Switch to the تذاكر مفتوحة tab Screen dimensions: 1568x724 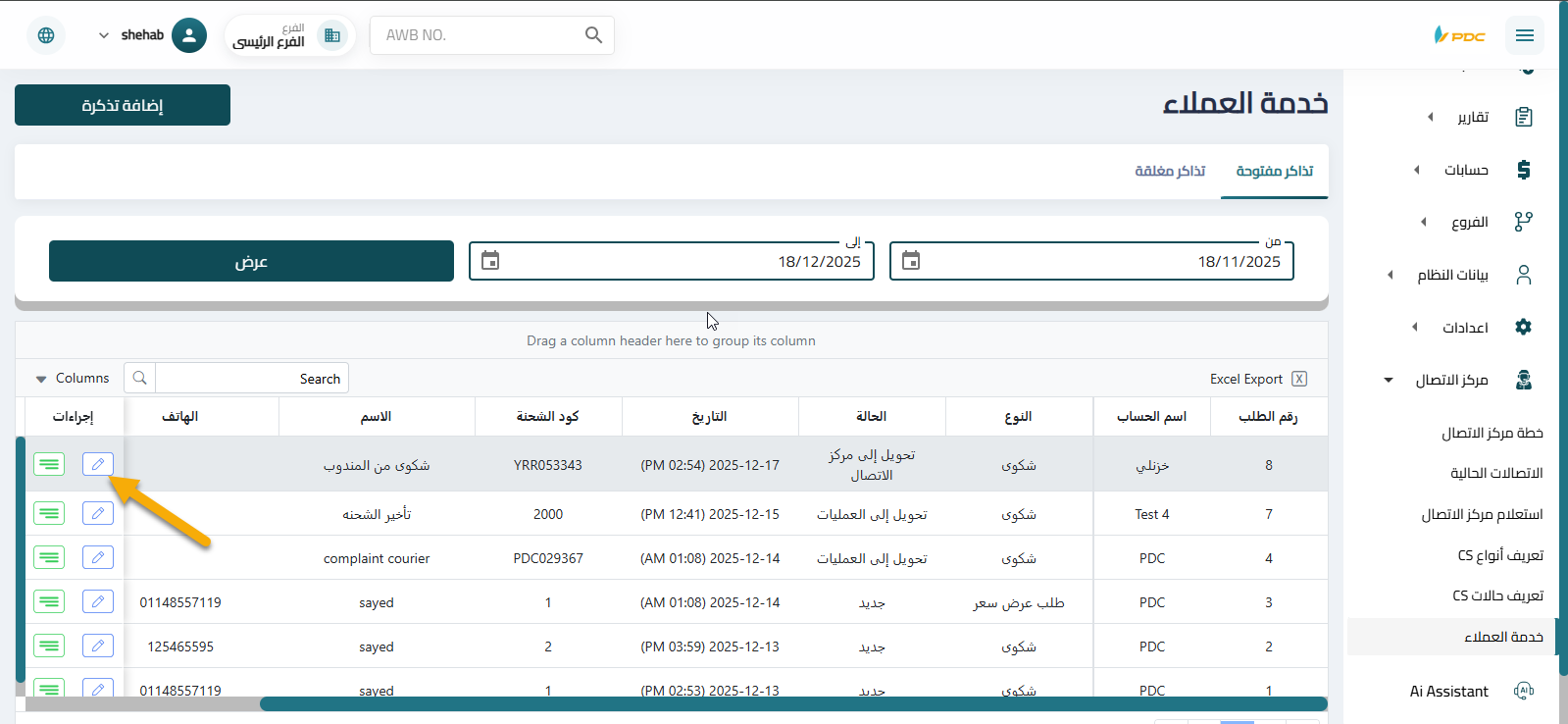pos(1275,171)
